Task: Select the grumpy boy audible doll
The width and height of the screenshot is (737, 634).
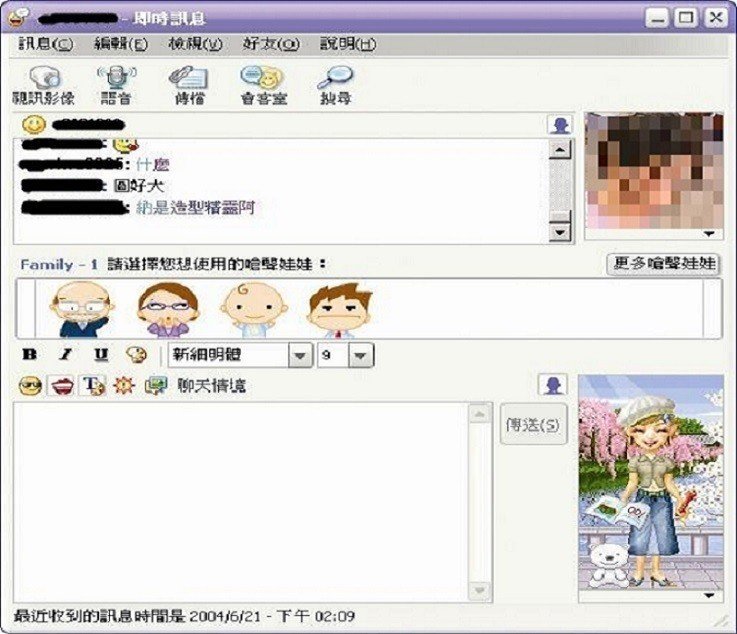Action: pyautogui.click(x=340, y=309)
